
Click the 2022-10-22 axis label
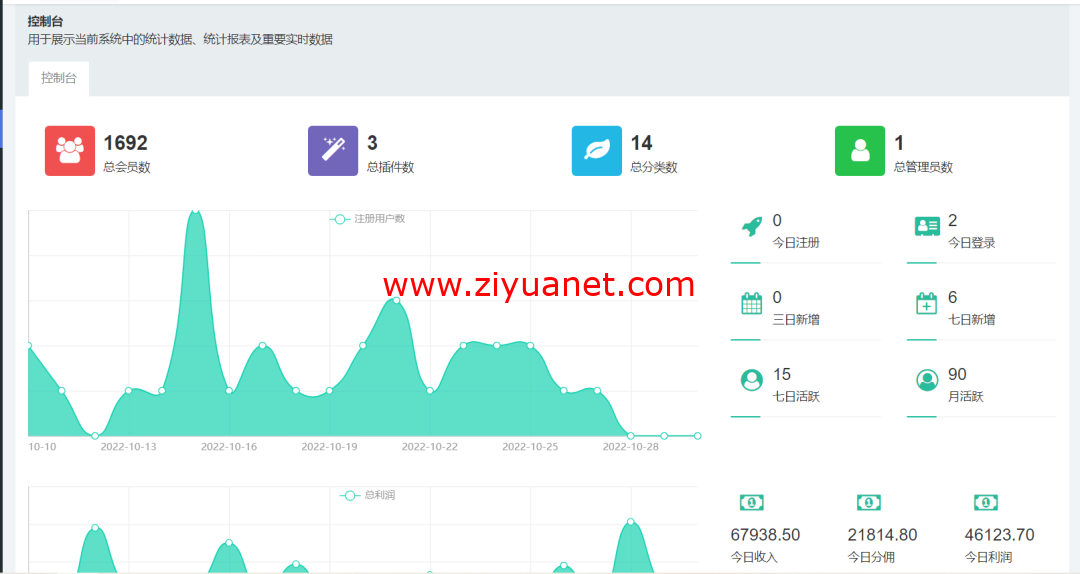pos(430,447)
